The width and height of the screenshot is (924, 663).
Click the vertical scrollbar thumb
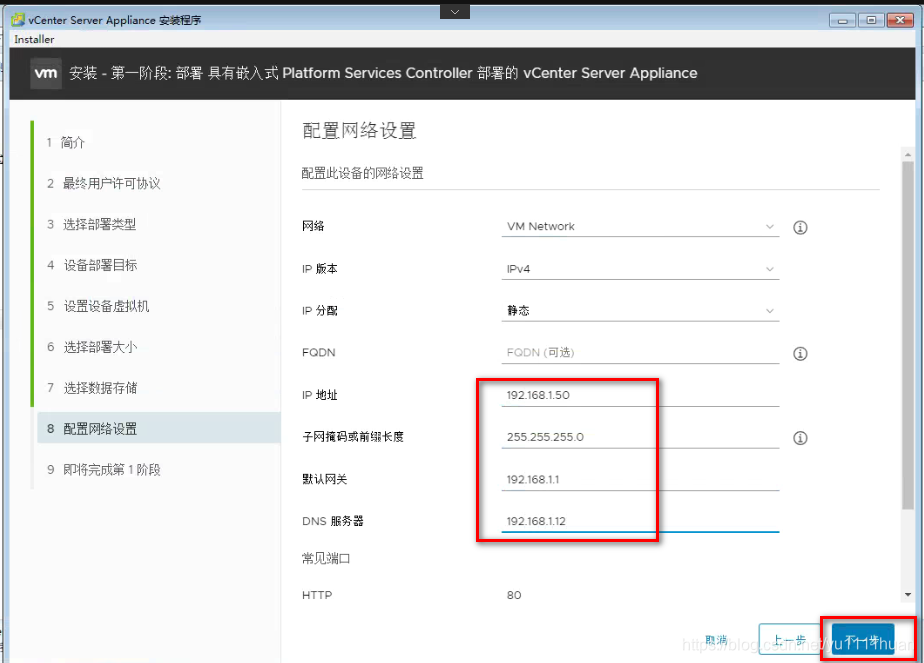click(908, 335)
